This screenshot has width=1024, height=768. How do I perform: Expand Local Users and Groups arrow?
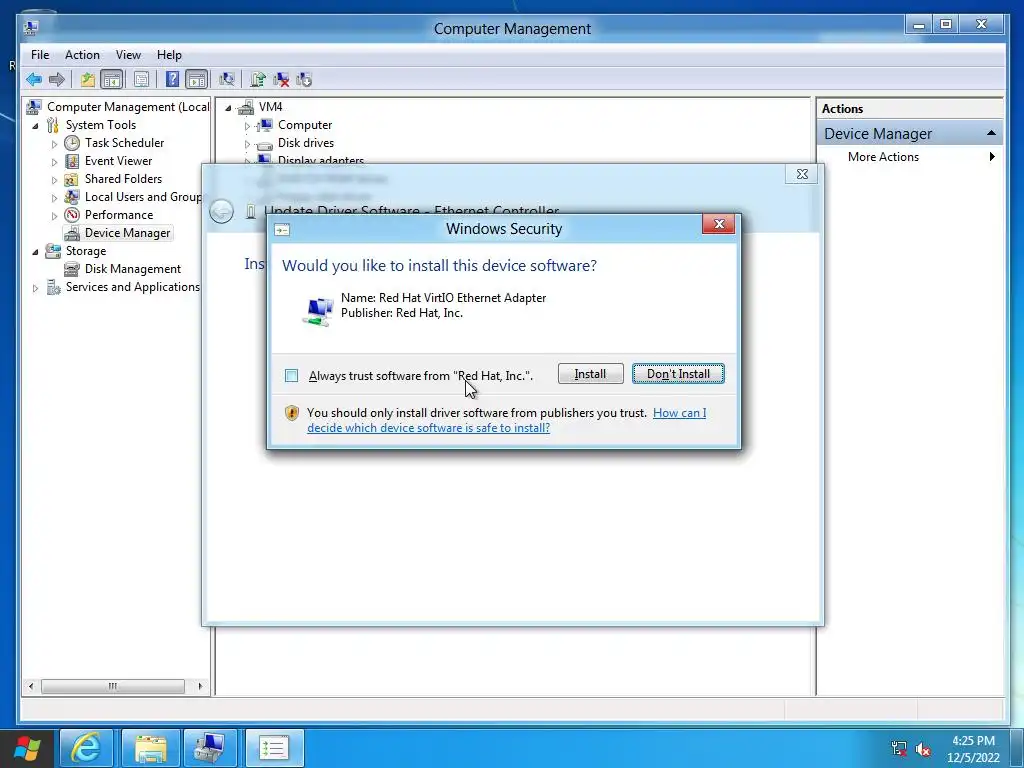(x=54, y=197)
